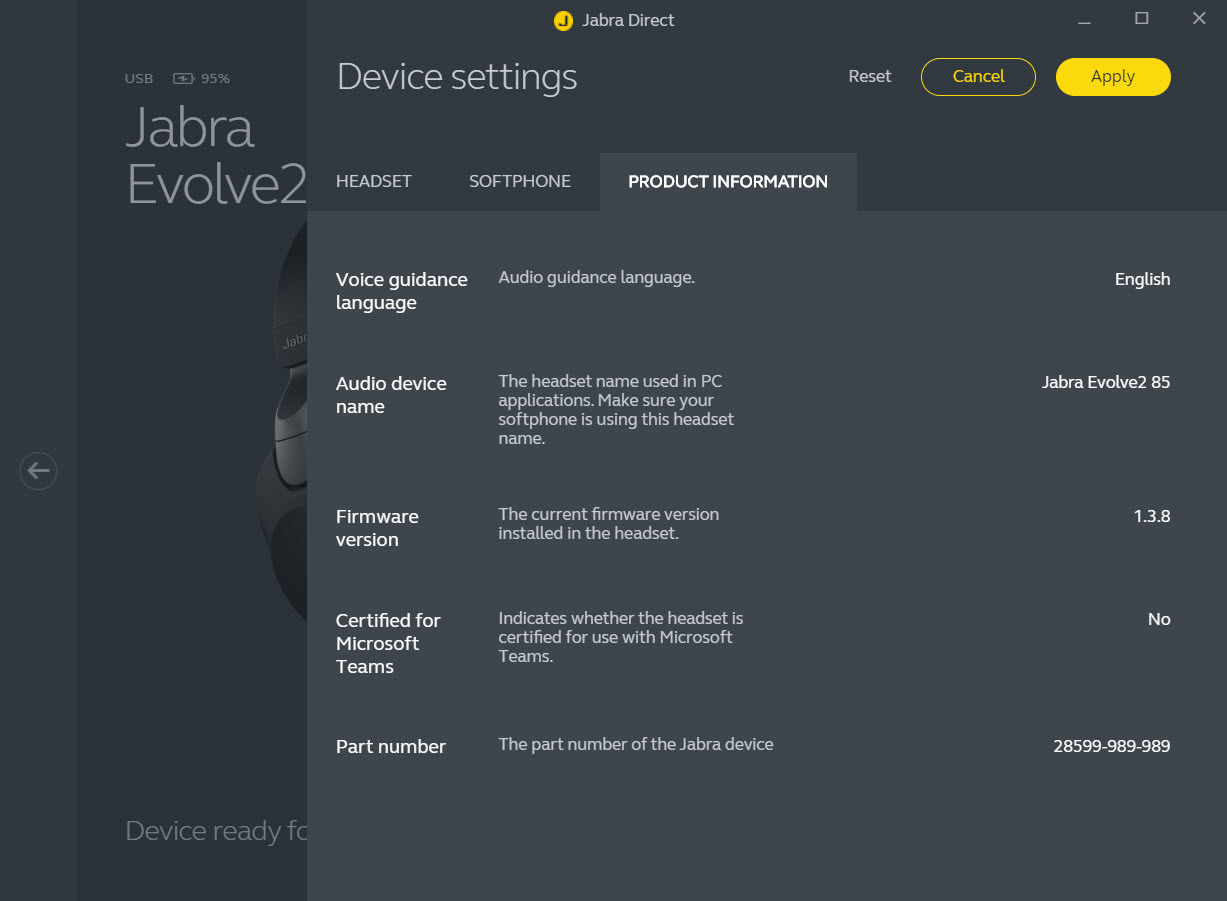Click the Device settings heading
1227x901 pixels.
click(x=457, y=77)
